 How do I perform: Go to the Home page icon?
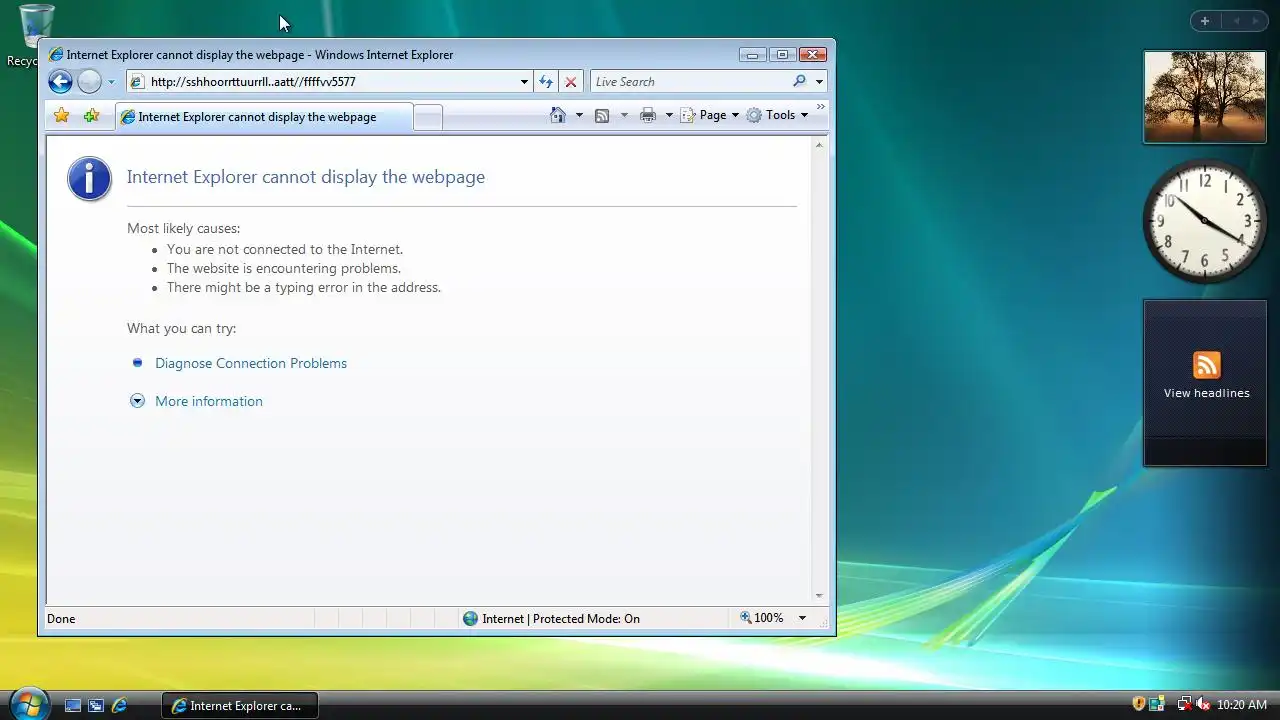point(558,115)
